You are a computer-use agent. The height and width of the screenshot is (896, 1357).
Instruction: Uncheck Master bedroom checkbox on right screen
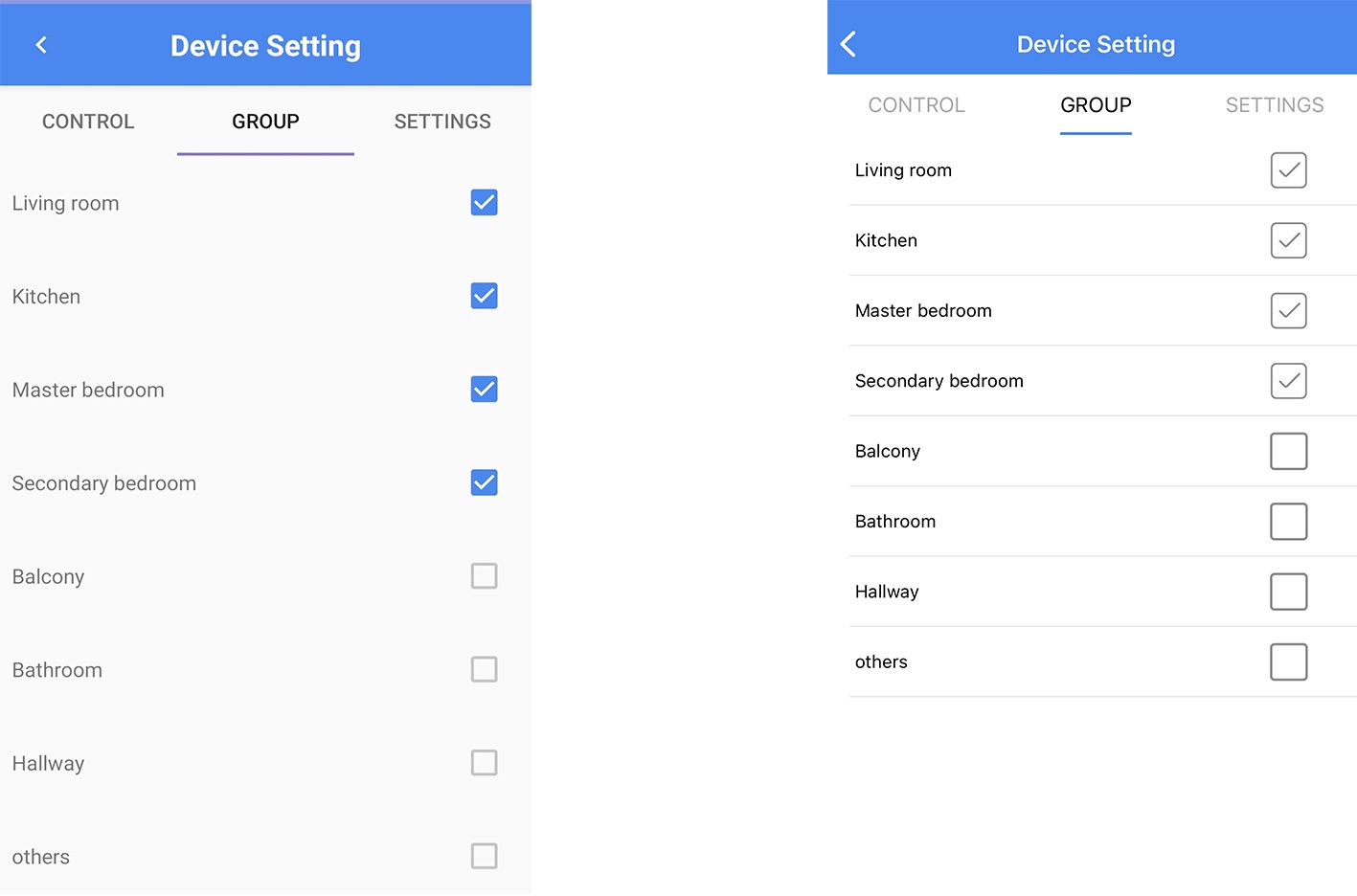tap(1288, 310)
